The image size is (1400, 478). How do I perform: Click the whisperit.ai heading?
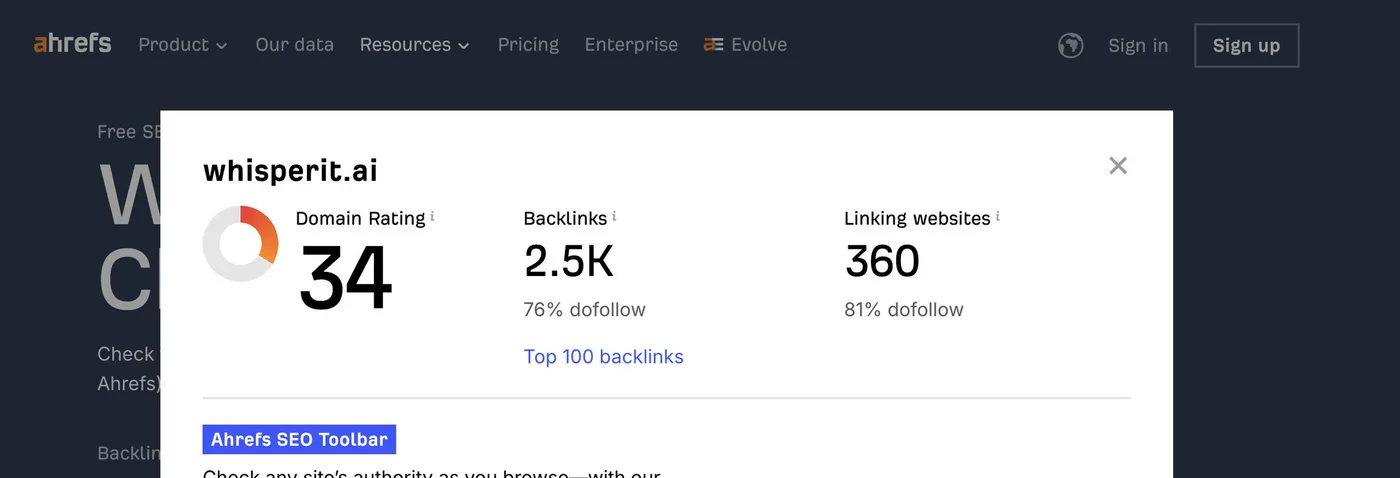click(x=291, y=170)
